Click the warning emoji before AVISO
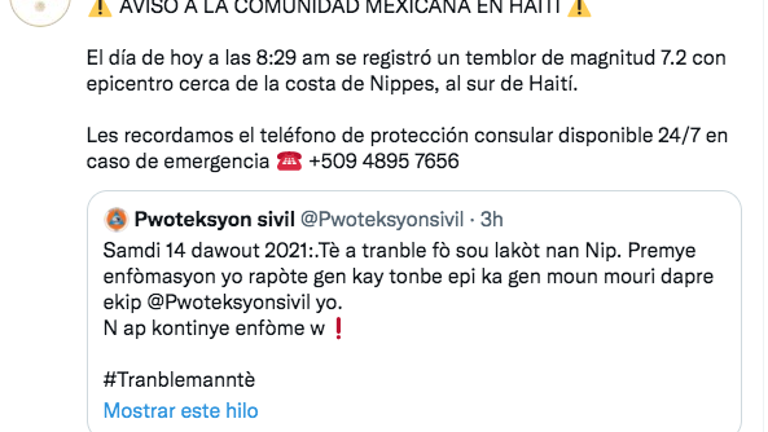The height and width of the screenshot is (432, 768). (x=99, y=7)
